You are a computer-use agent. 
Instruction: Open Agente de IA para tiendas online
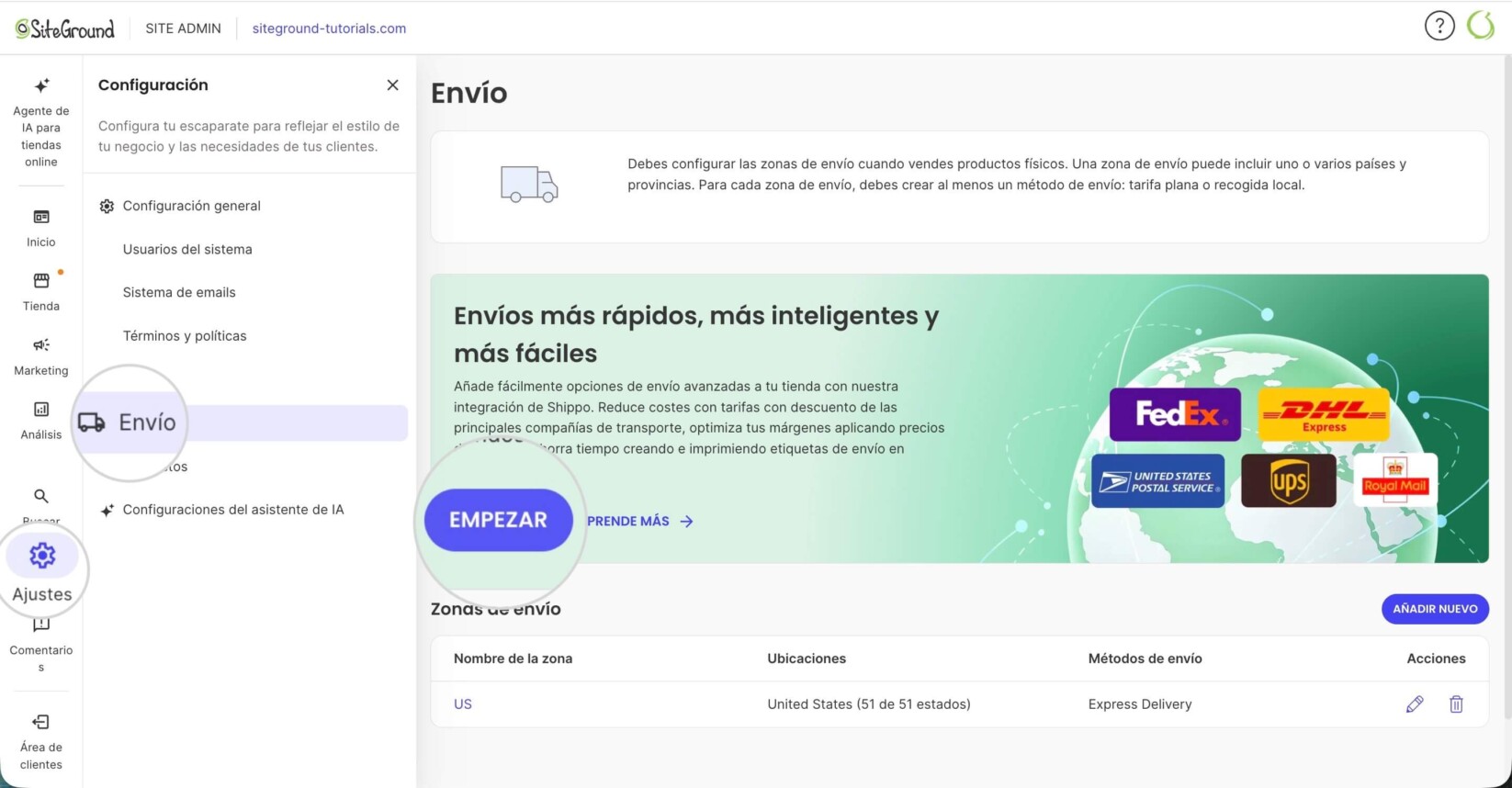coord(41,123)
